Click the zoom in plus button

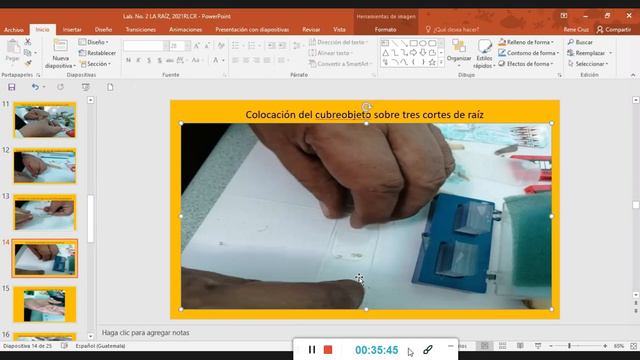(x=605, y=346)
